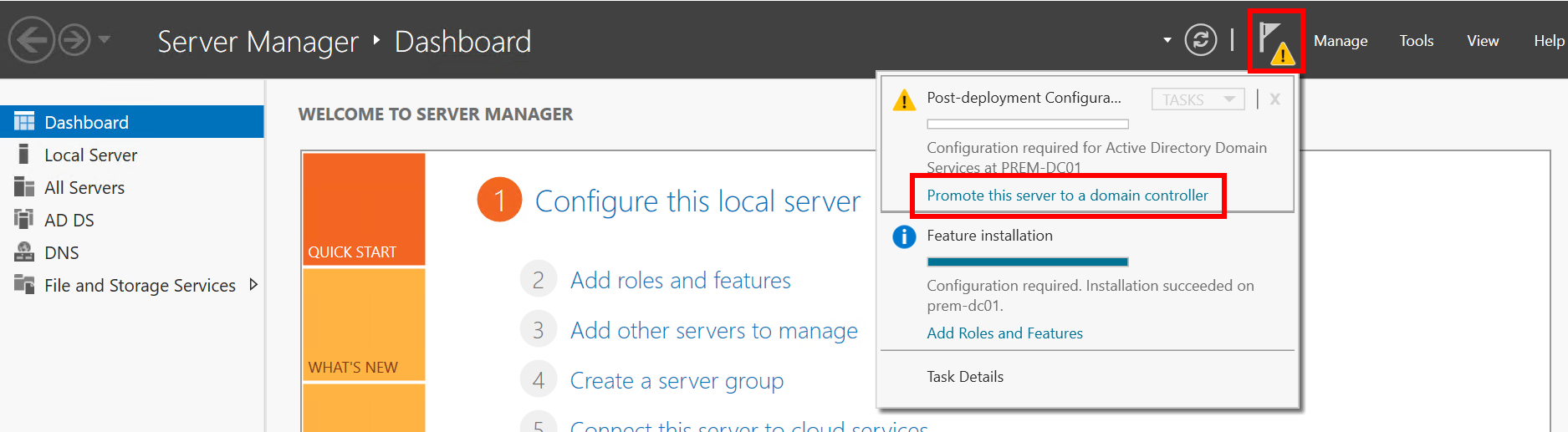The width and height of the screenshot is (1568, 432).
Task: Click the Feature installation progress bar
Action: pyautogui.click(x=1028, y=262)
